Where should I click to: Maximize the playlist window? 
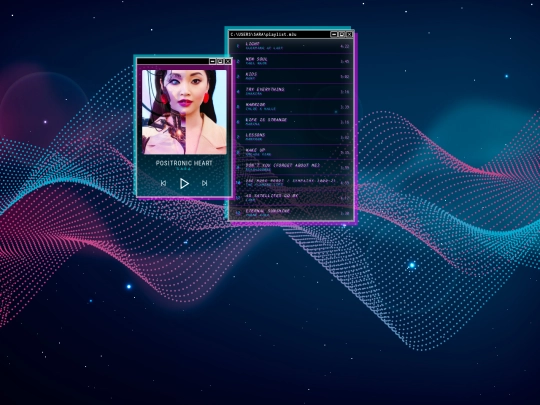pos(342,34)
